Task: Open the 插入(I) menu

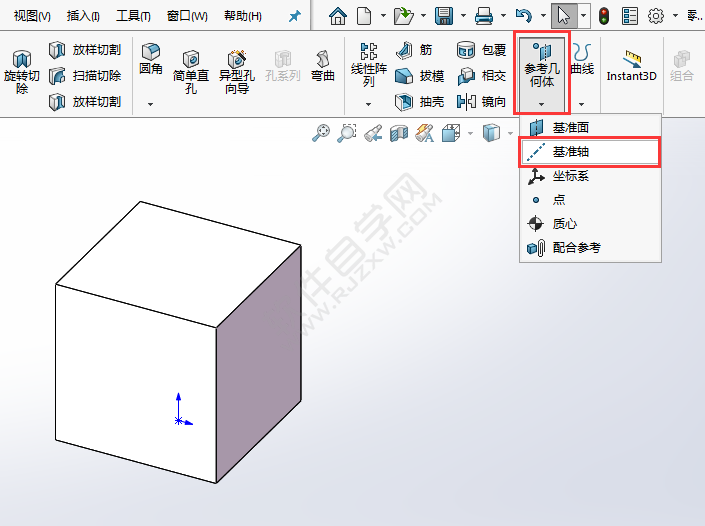Action: click(83, 16)
